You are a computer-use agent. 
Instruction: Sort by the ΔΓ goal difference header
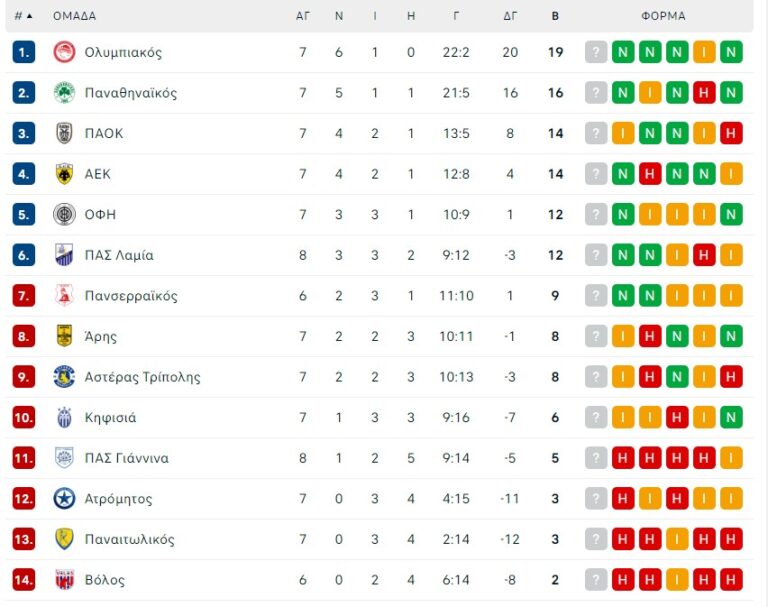coord(510,16)
